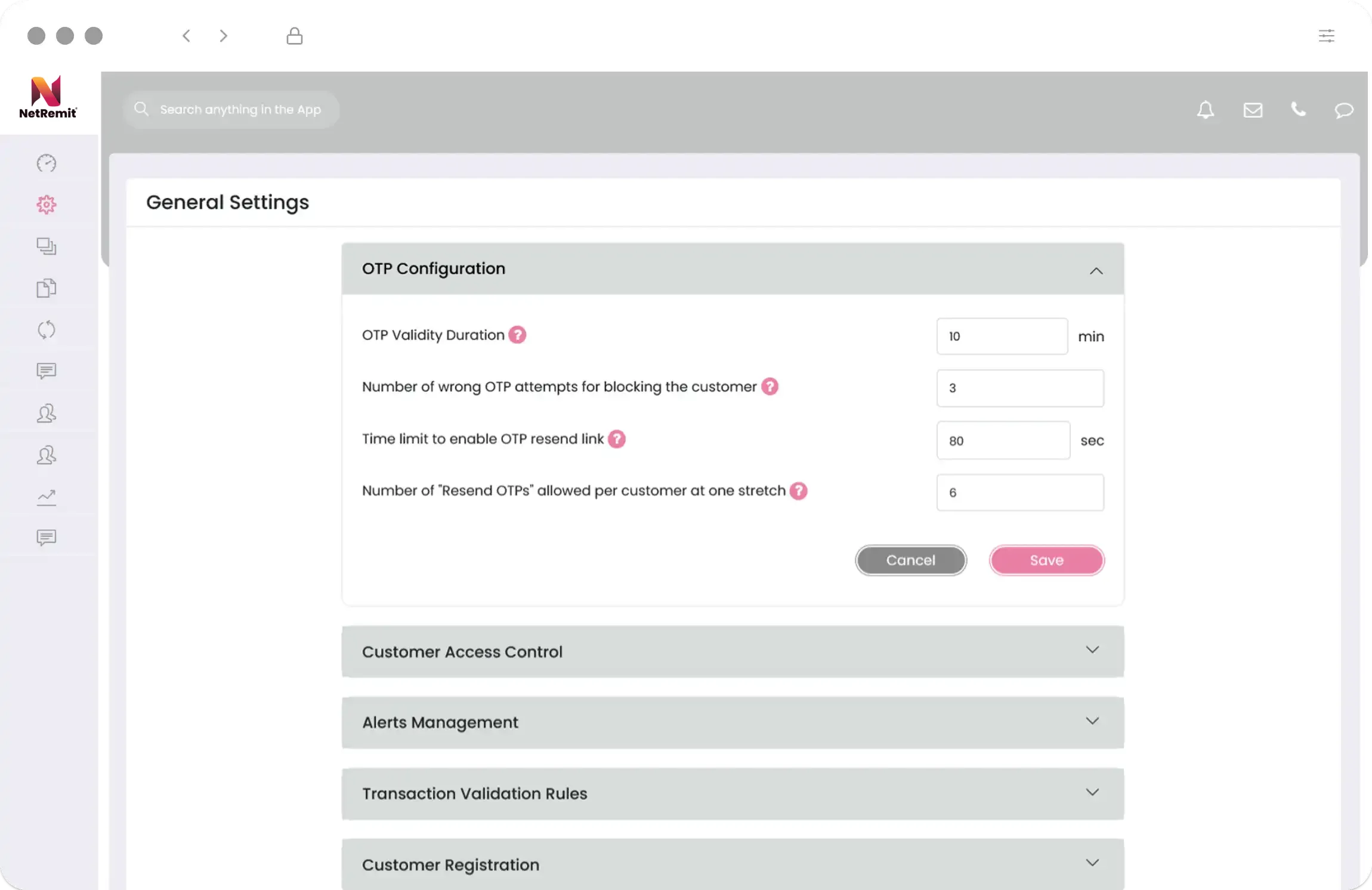Click the phone icon in header
1372x890 pixels.
(x=1298, y=109)
